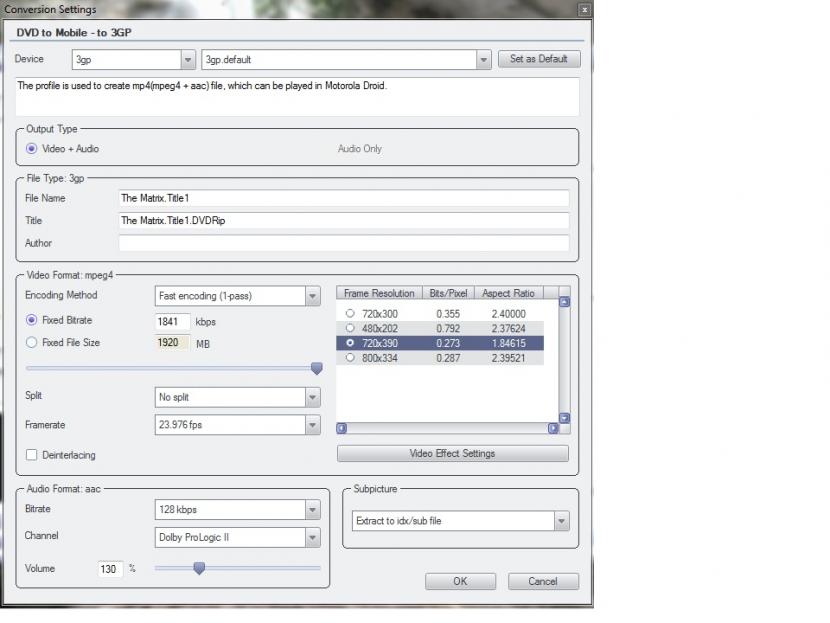The image size is (830, 623).
Task: Click the 0.792 bits/pixel cell
Action: tap(448, 329)
